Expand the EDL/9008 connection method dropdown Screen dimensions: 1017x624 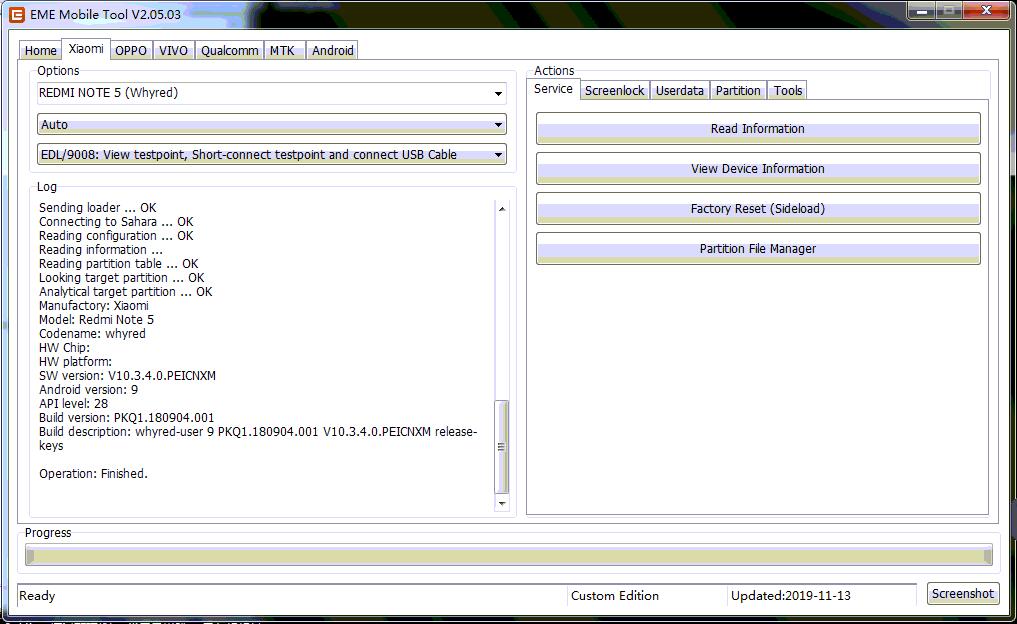[272, 154]
